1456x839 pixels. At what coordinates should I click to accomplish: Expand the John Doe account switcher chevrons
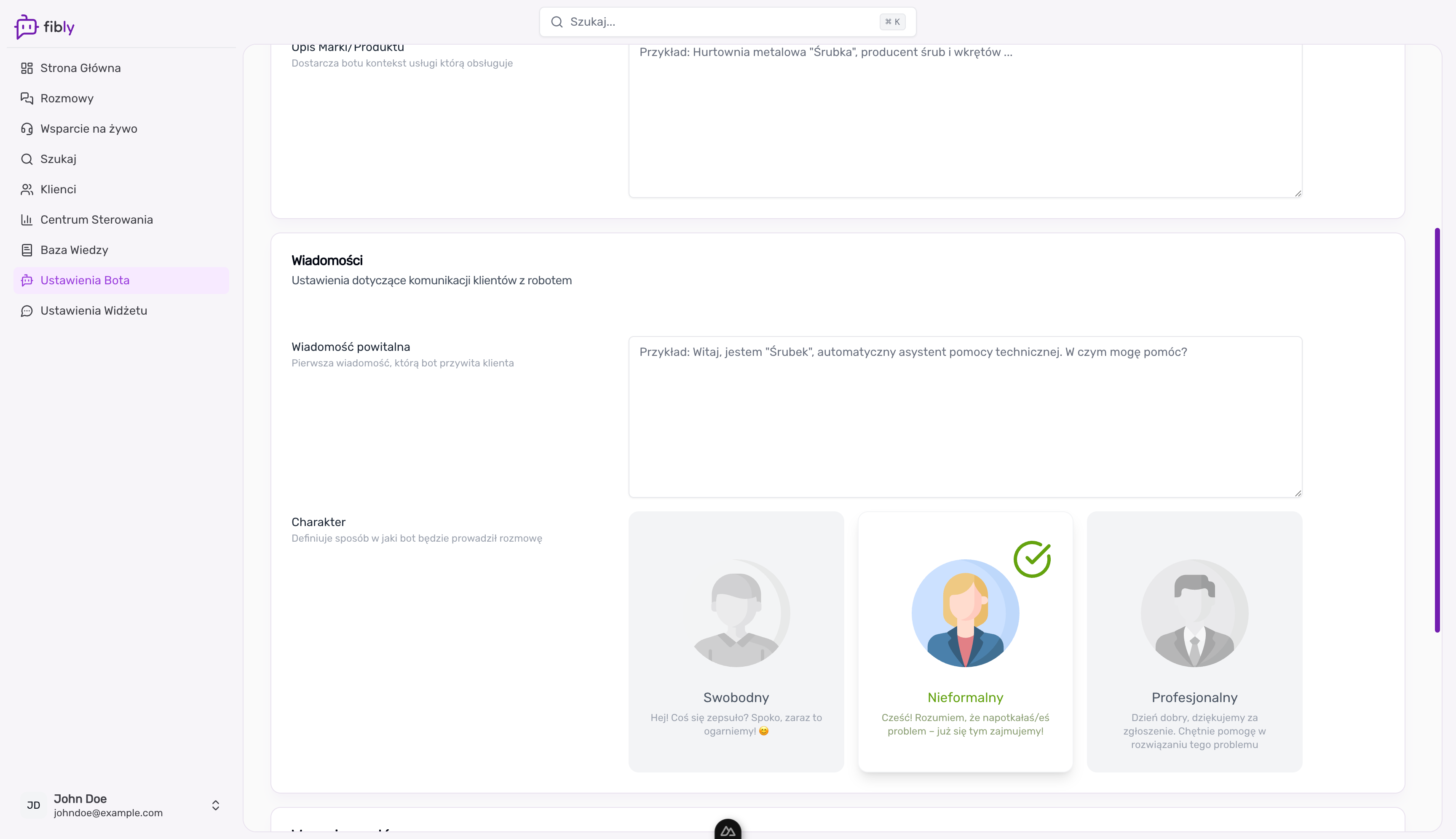tap(216, 805)
